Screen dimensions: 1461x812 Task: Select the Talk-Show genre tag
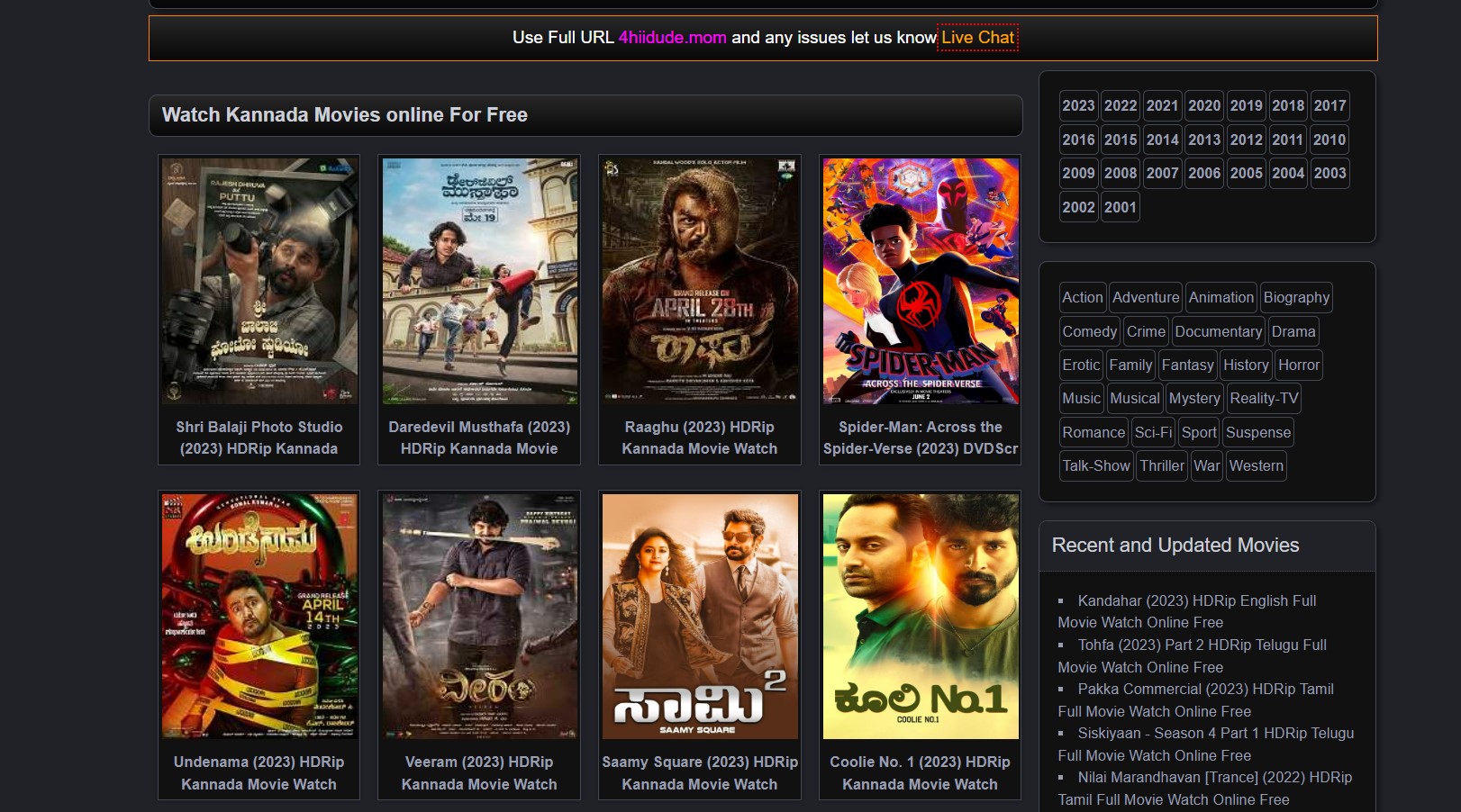click(x=1096, y=465)
